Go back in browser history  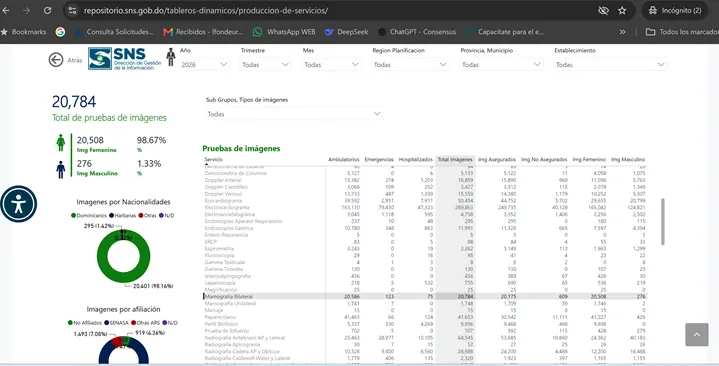[6, 11]
